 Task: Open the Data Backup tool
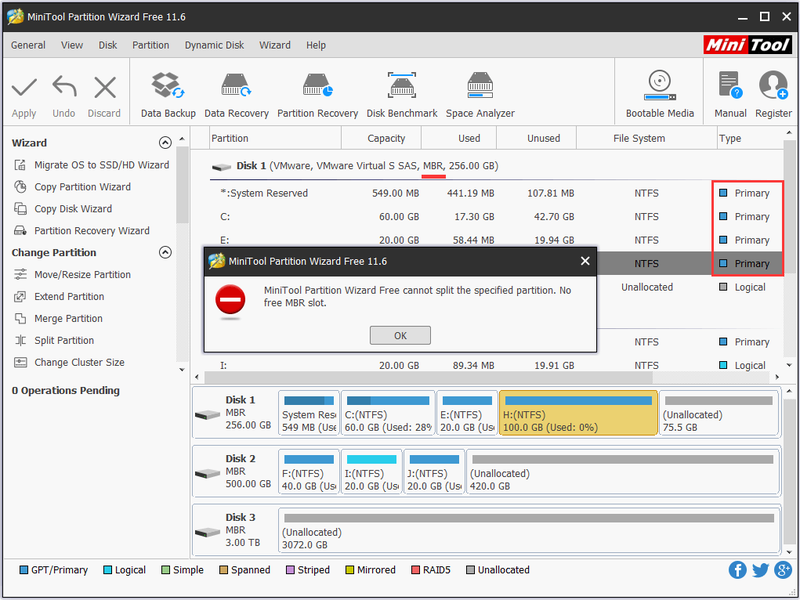[168, 95]
